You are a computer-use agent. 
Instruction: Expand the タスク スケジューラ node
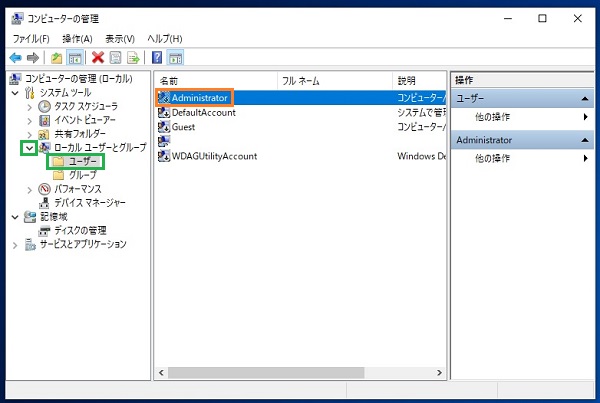[29, 107]
